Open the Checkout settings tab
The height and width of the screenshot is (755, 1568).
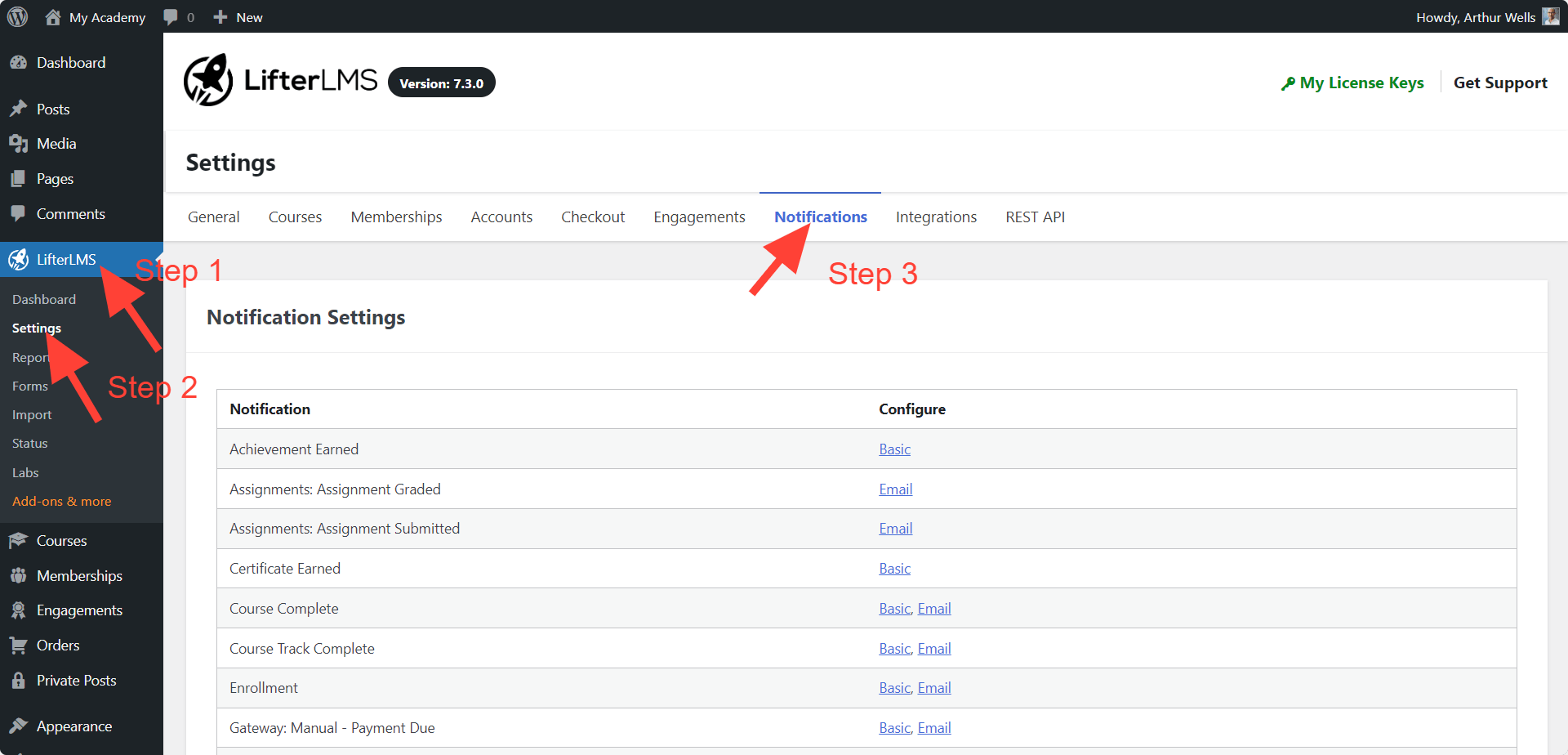point(593,217)
